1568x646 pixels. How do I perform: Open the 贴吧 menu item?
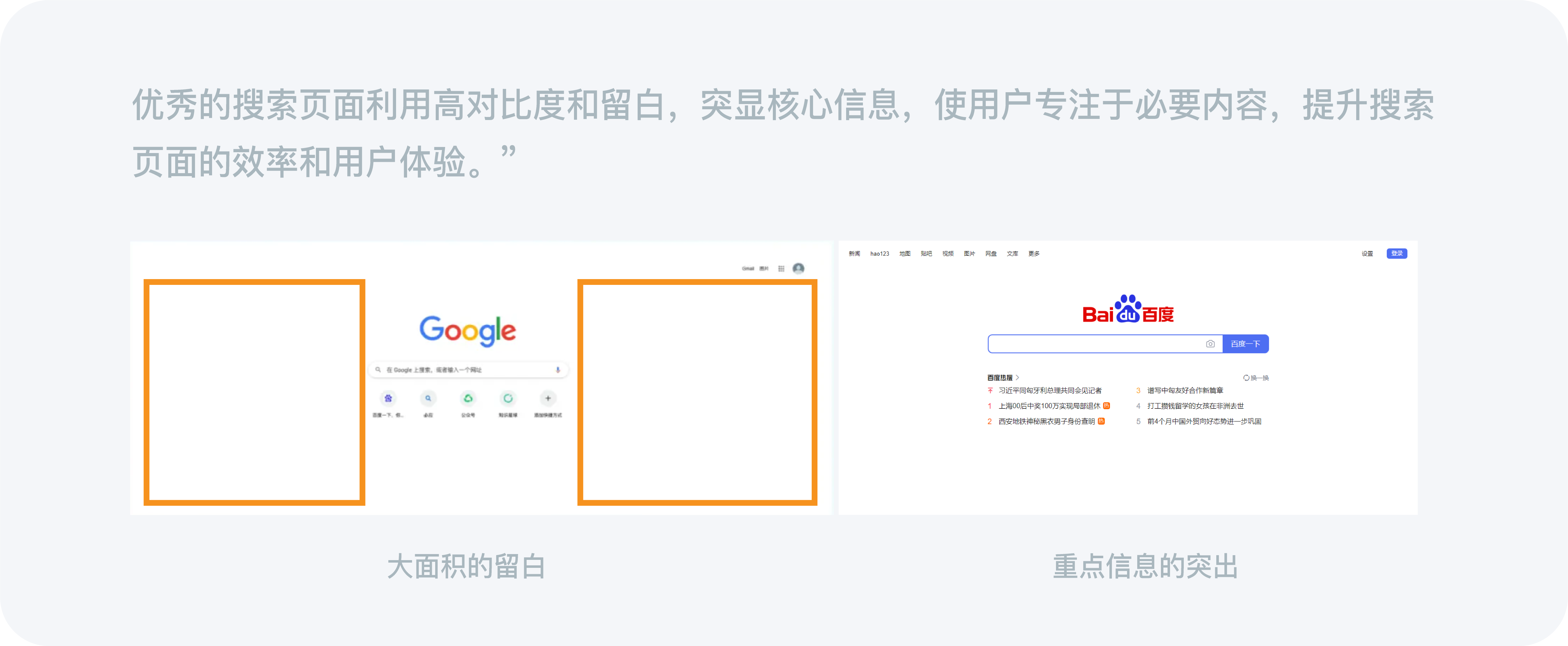pos(927,254)
